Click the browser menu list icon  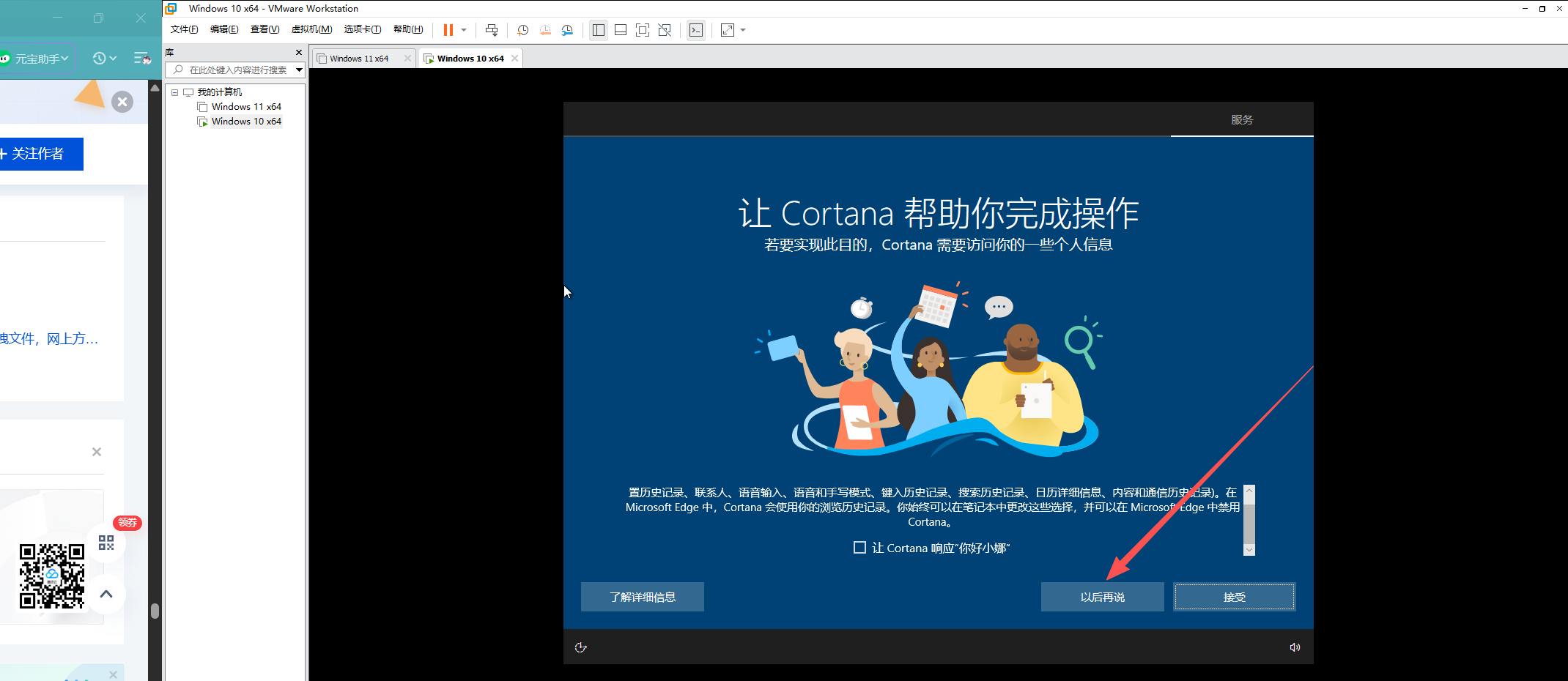pos(142,58)
